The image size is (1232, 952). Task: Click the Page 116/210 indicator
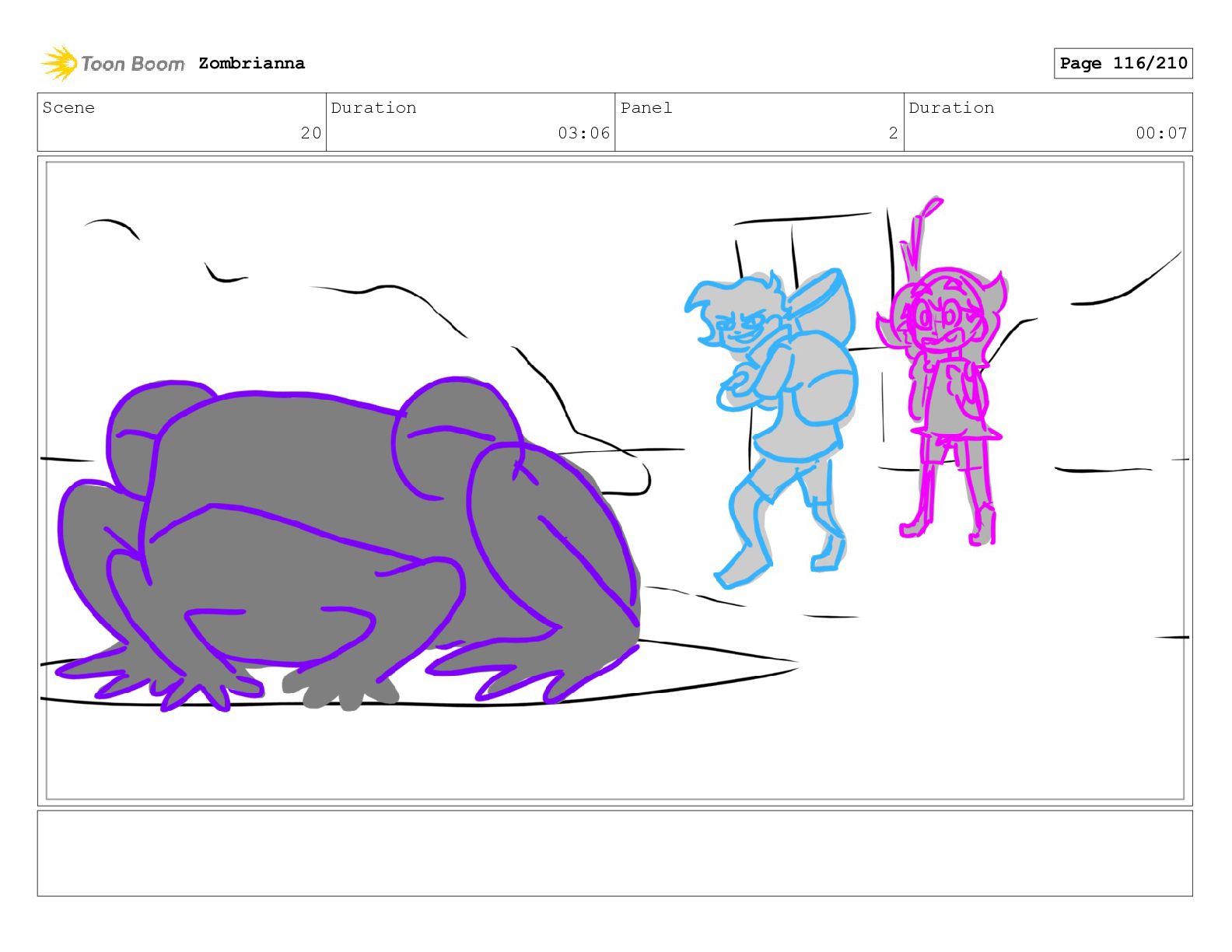[1123, 63]
